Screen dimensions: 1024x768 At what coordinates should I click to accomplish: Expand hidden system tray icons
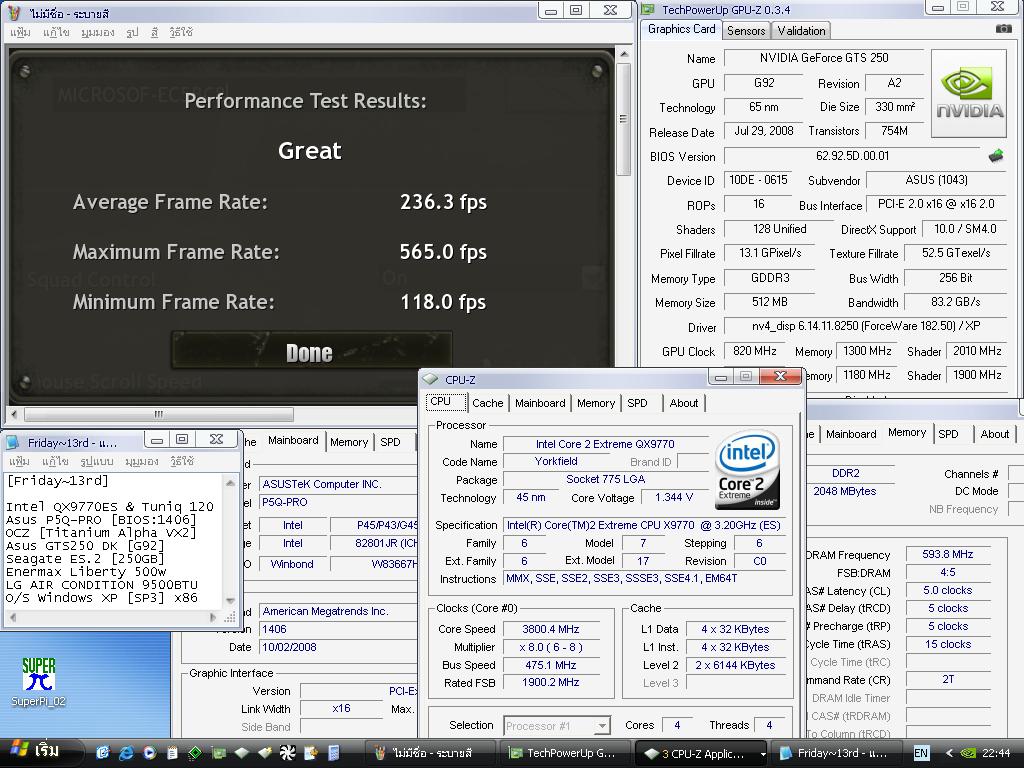(949, 753)
